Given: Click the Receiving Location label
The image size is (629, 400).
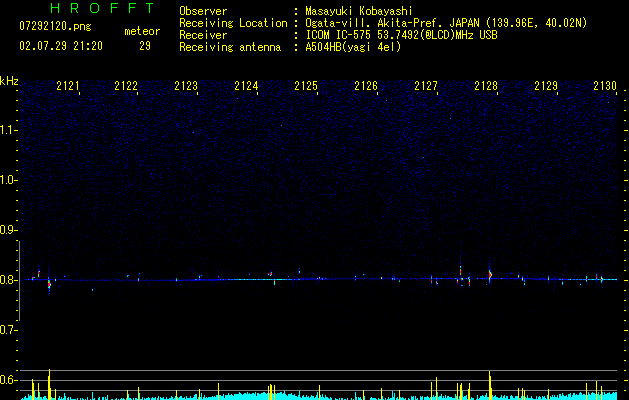Looking at the screenshot, I should pos(233,23).
